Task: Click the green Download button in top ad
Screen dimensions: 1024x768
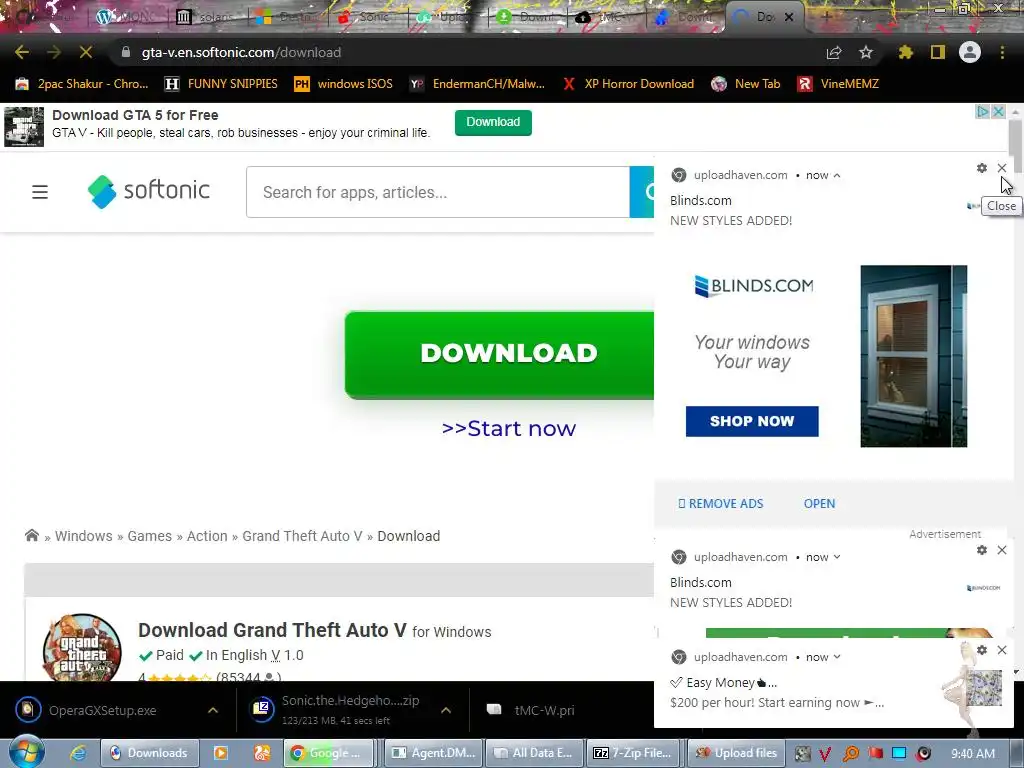Action: pos(493,122)
